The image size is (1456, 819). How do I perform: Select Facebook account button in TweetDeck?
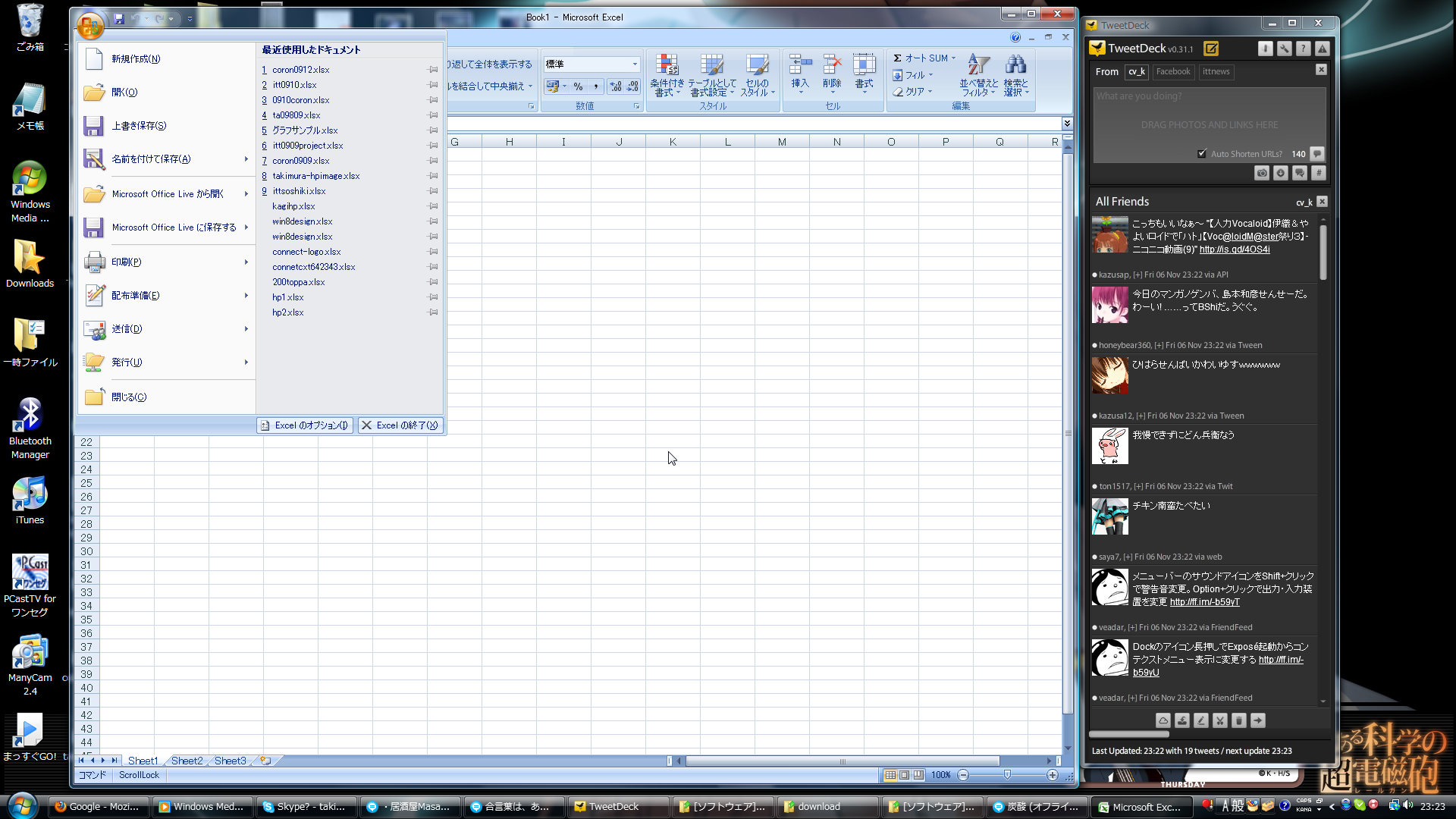click(1173, 72)
